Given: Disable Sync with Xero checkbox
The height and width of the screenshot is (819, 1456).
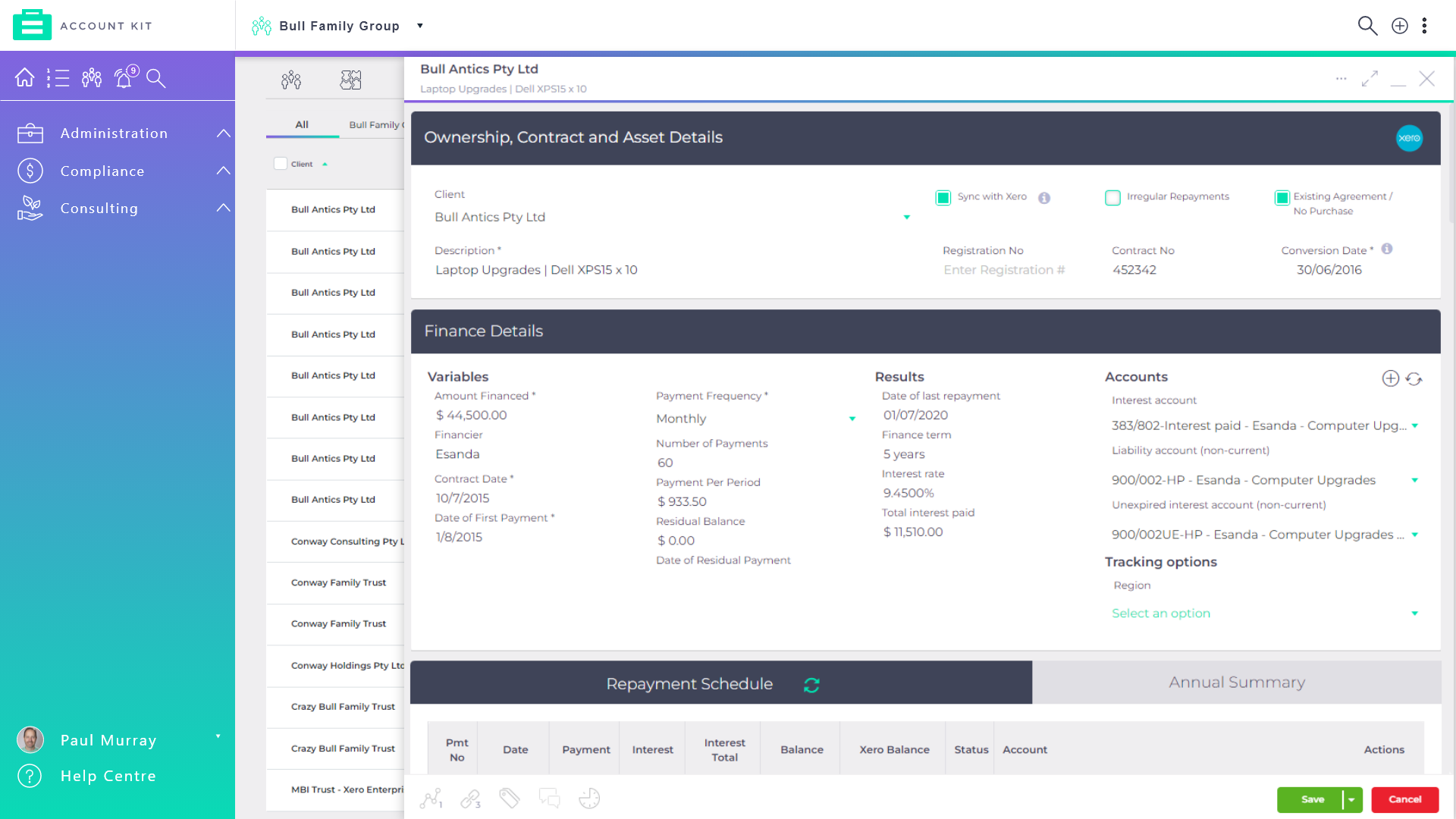Looking at the screenshot, I should pyautogui.click(x=943, y=198).
